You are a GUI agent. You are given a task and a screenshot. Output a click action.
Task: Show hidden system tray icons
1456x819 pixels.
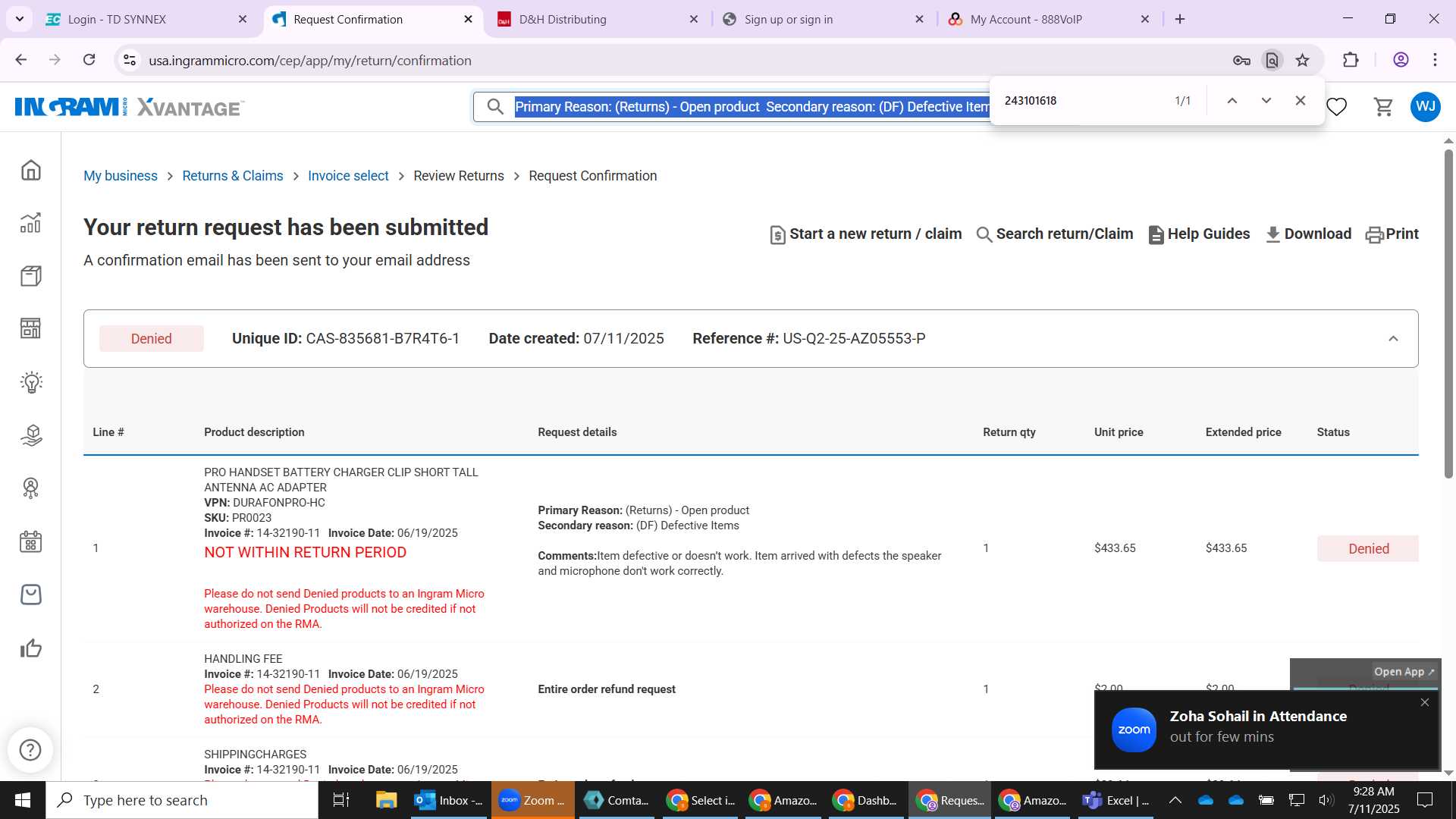click(1175, 800)
